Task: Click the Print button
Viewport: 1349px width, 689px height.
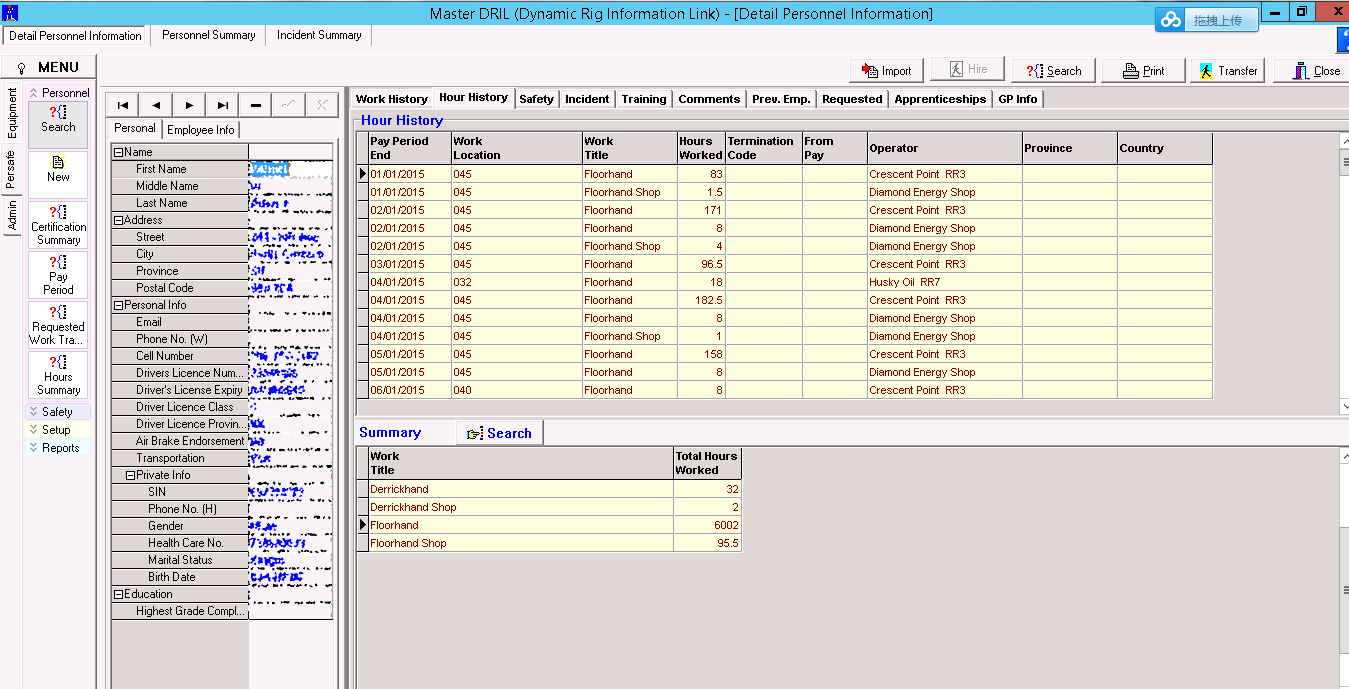Action: point(1143,70)
